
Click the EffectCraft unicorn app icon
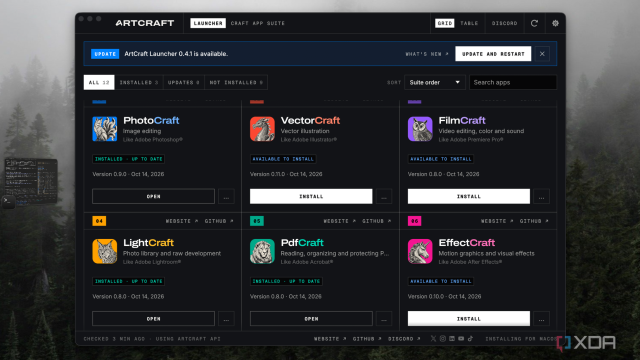click(420, 251)
